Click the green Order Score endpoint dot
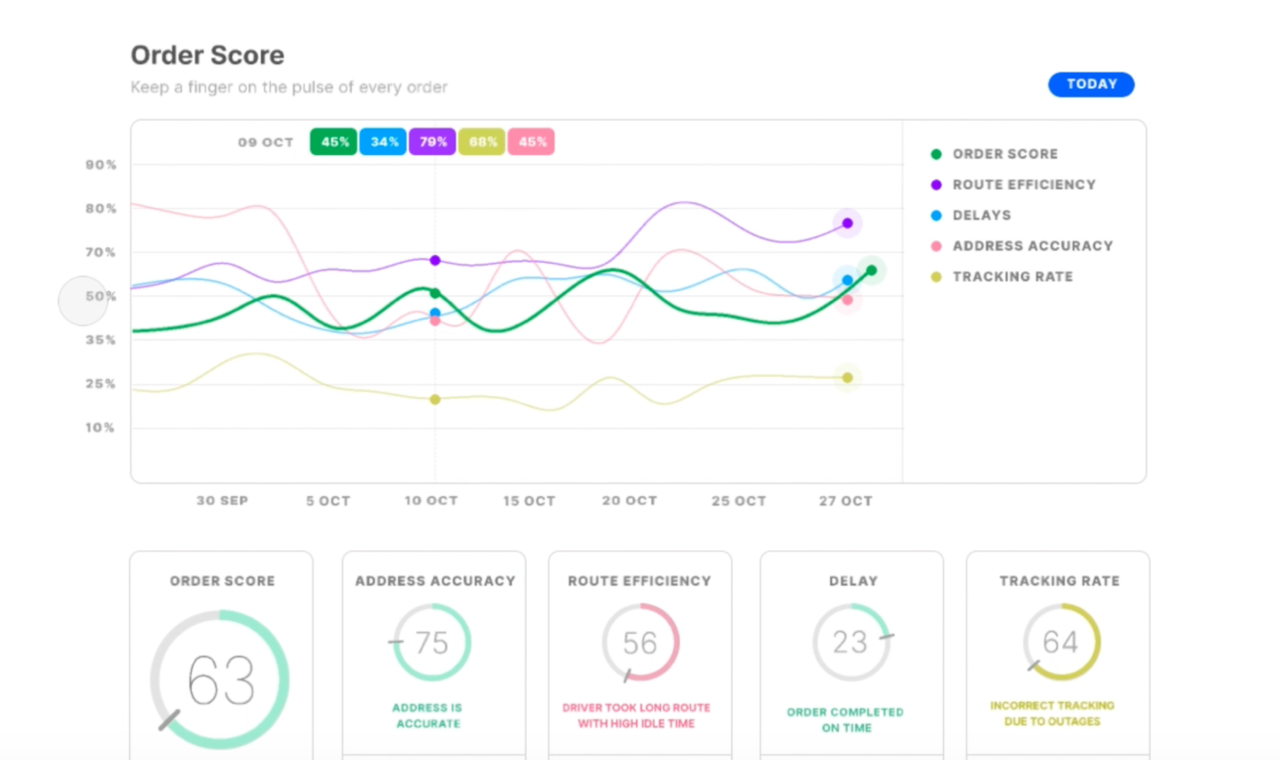The image size is (1280, 760). click(871, 270)
